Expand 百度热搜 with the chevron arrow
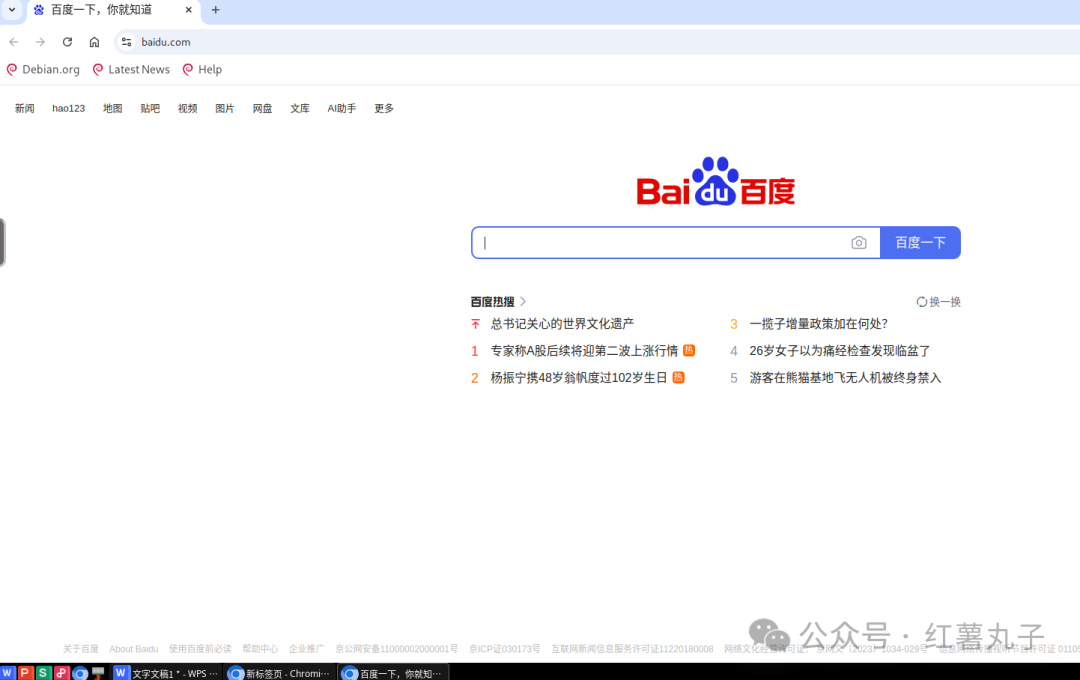 click(x=523, y=302)
